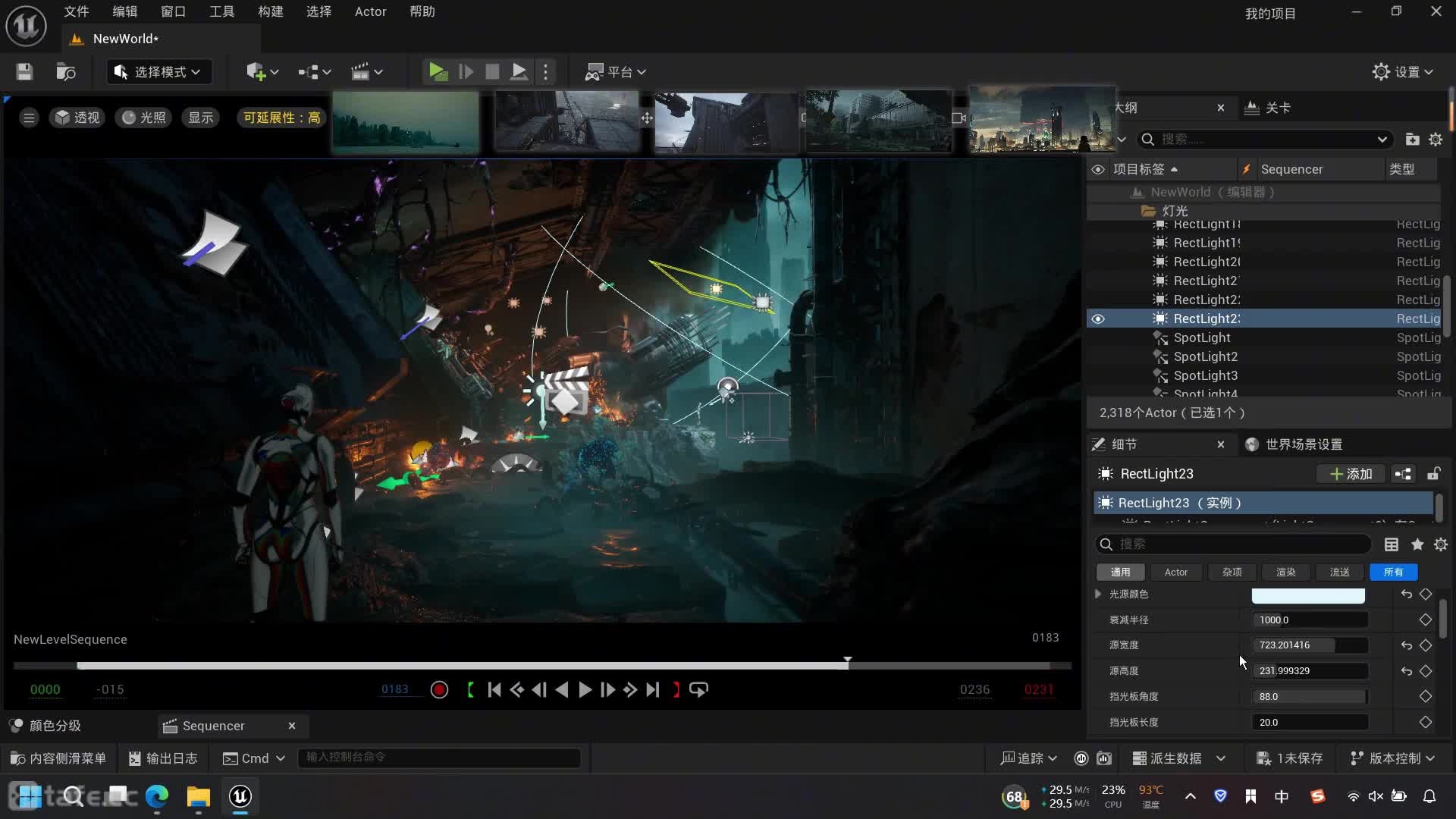Open details panel settings gear icon
Screen dimensions: 1456x819
pos(1441,544)
